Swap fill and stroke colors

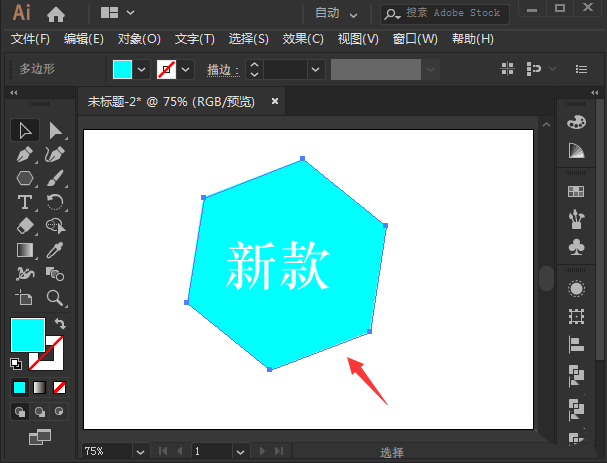[59, 324]
